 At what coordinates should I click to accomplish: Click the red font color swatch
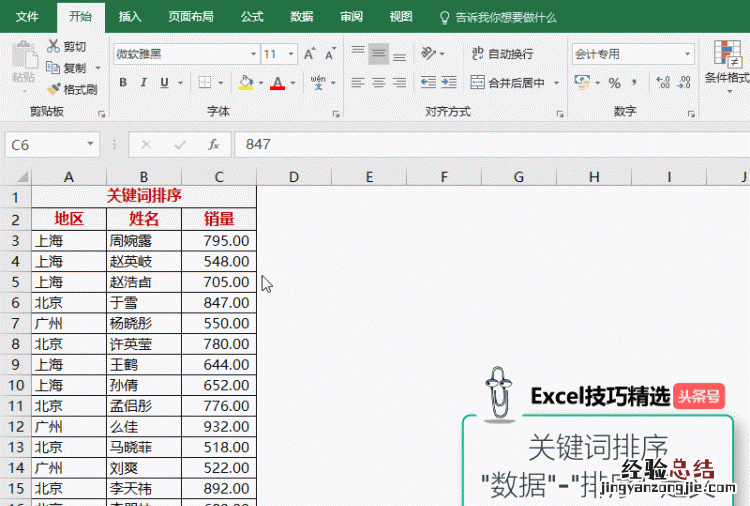tap(277, 84)
